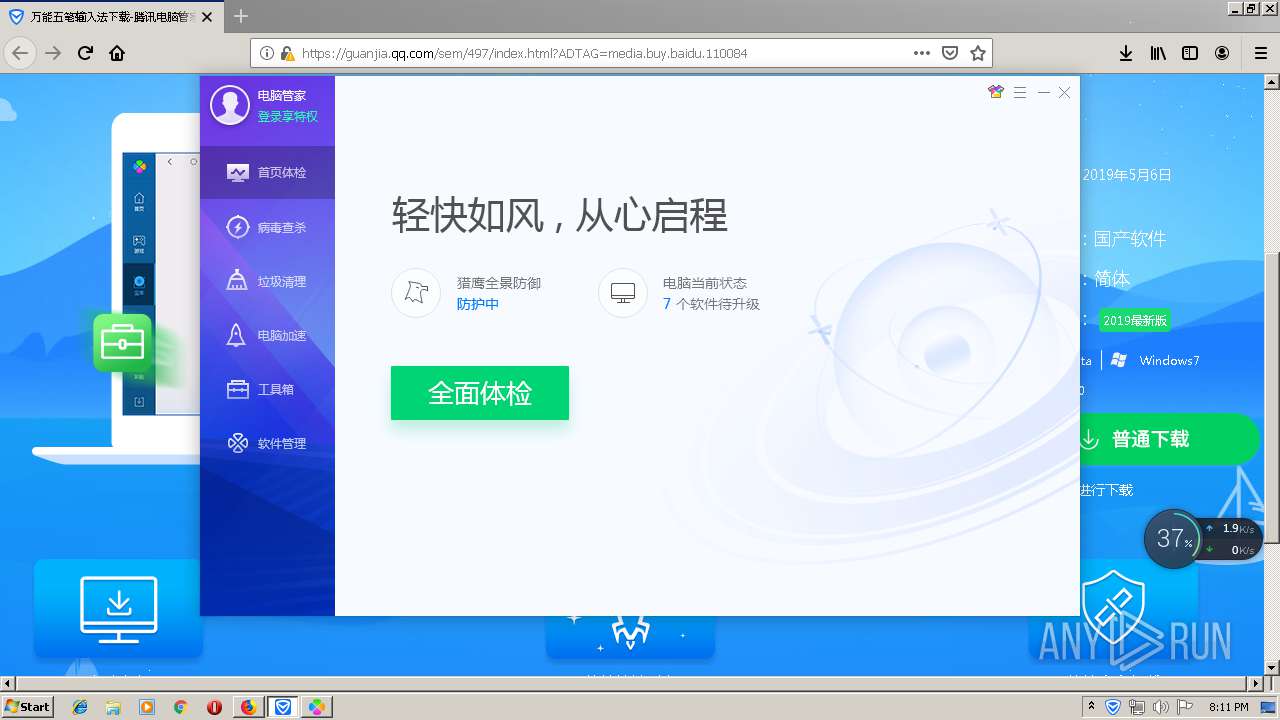
Task: Open a new Firefox tab
Action: tap(241, 16)
